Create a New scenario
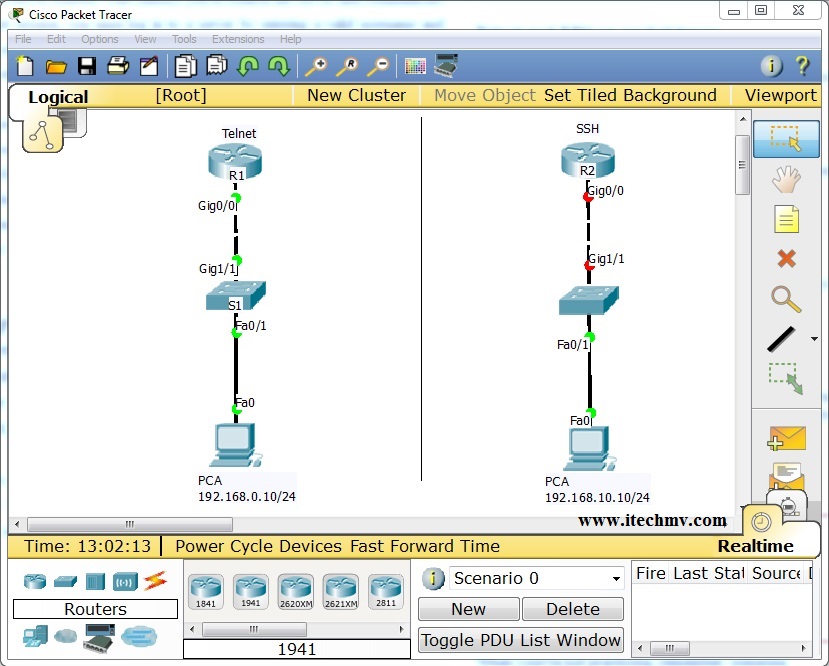Viewport: 829px width, 666px height. (x=468, y=609)
